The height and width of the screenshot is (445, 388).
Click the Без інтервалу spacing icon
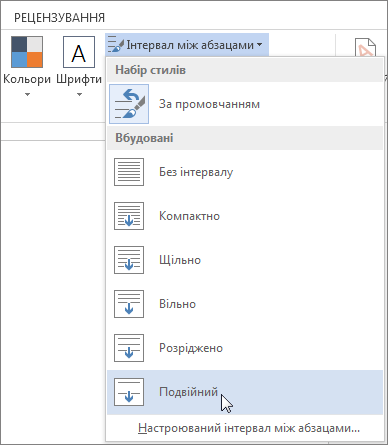[x=129, y=172]
